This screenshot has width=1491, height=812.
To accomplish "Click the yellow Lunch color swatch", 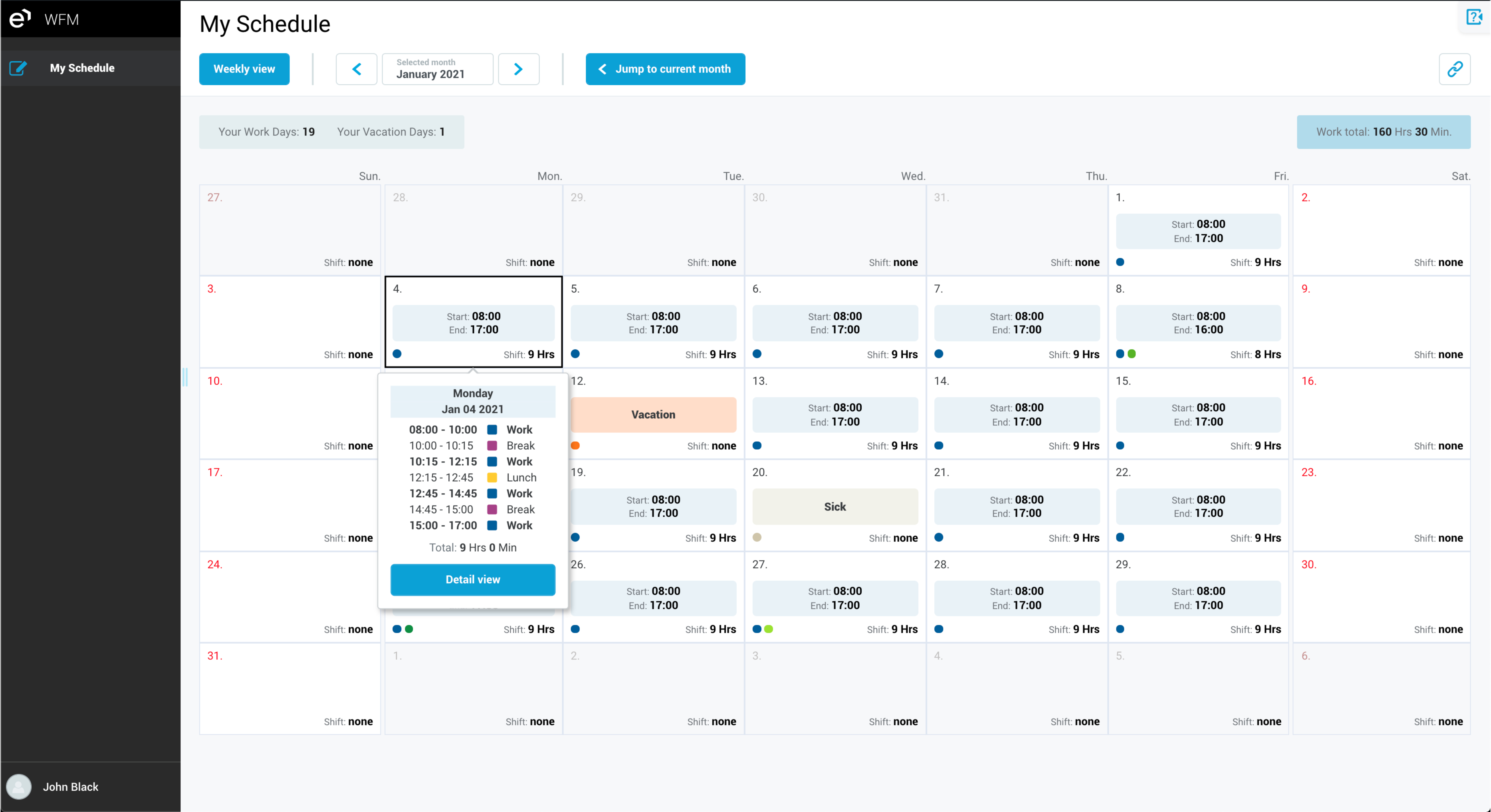I will click(492, 478).
